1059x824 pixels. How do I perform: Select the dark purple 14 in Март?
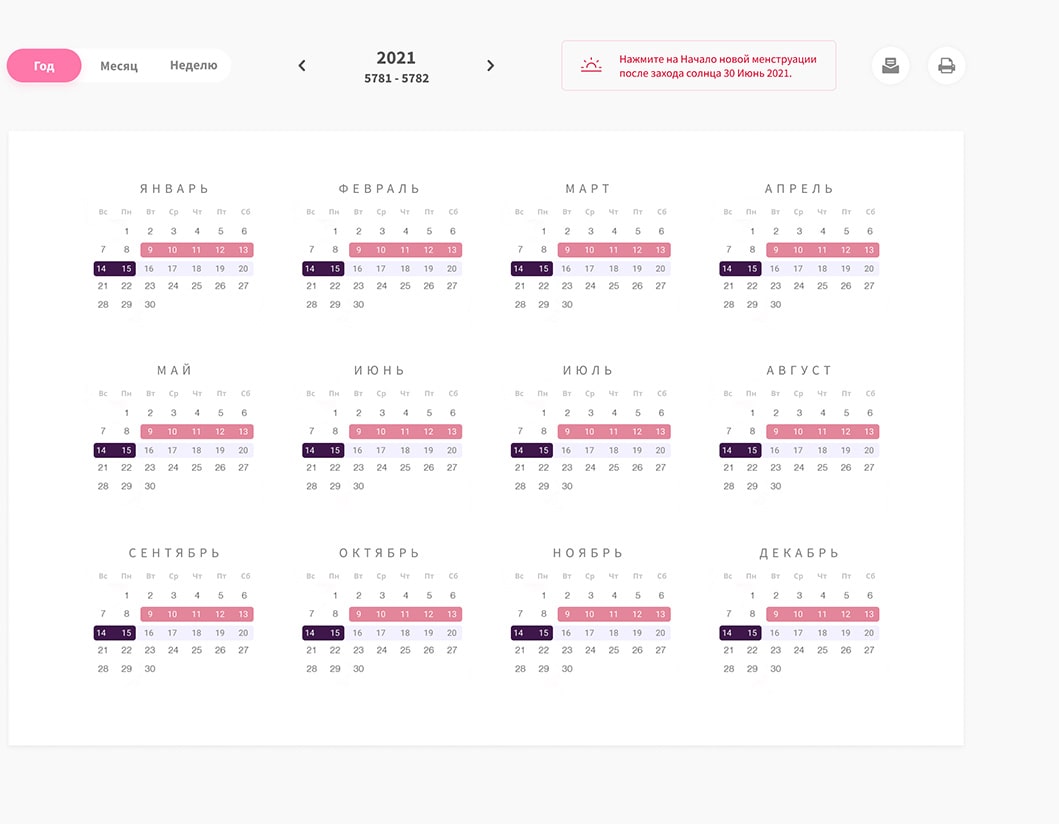[x=520, y=268]
